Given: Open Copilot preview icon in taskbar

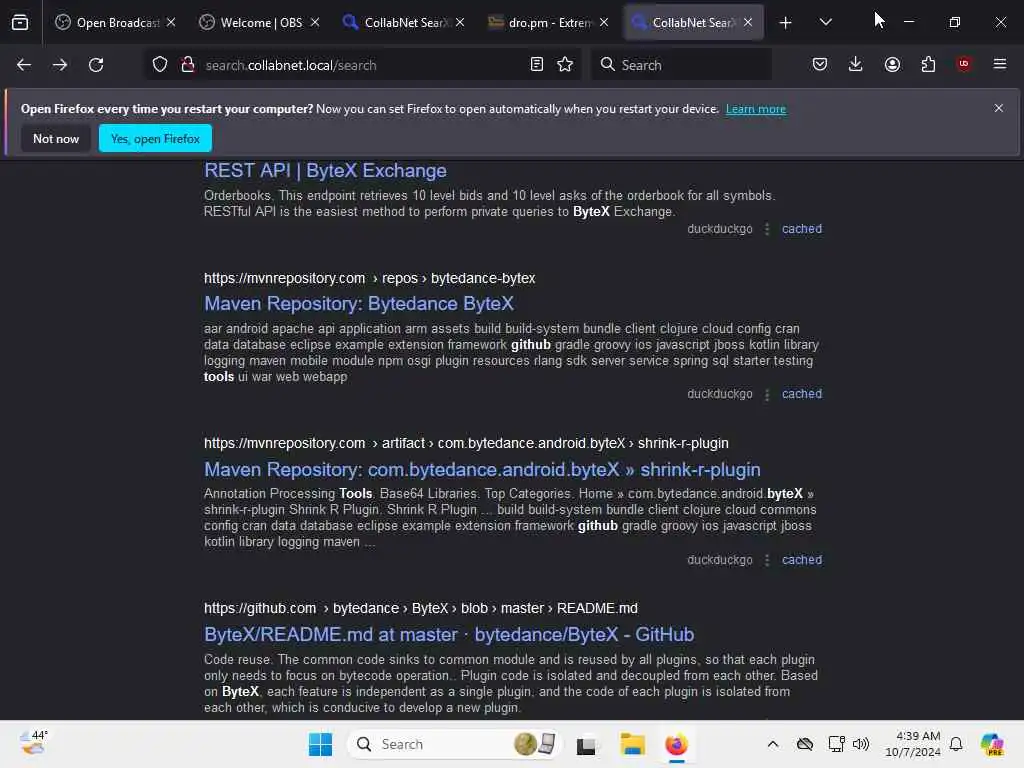Looking at the screenshot, I should pyautogui.click(x=992, y=744).
